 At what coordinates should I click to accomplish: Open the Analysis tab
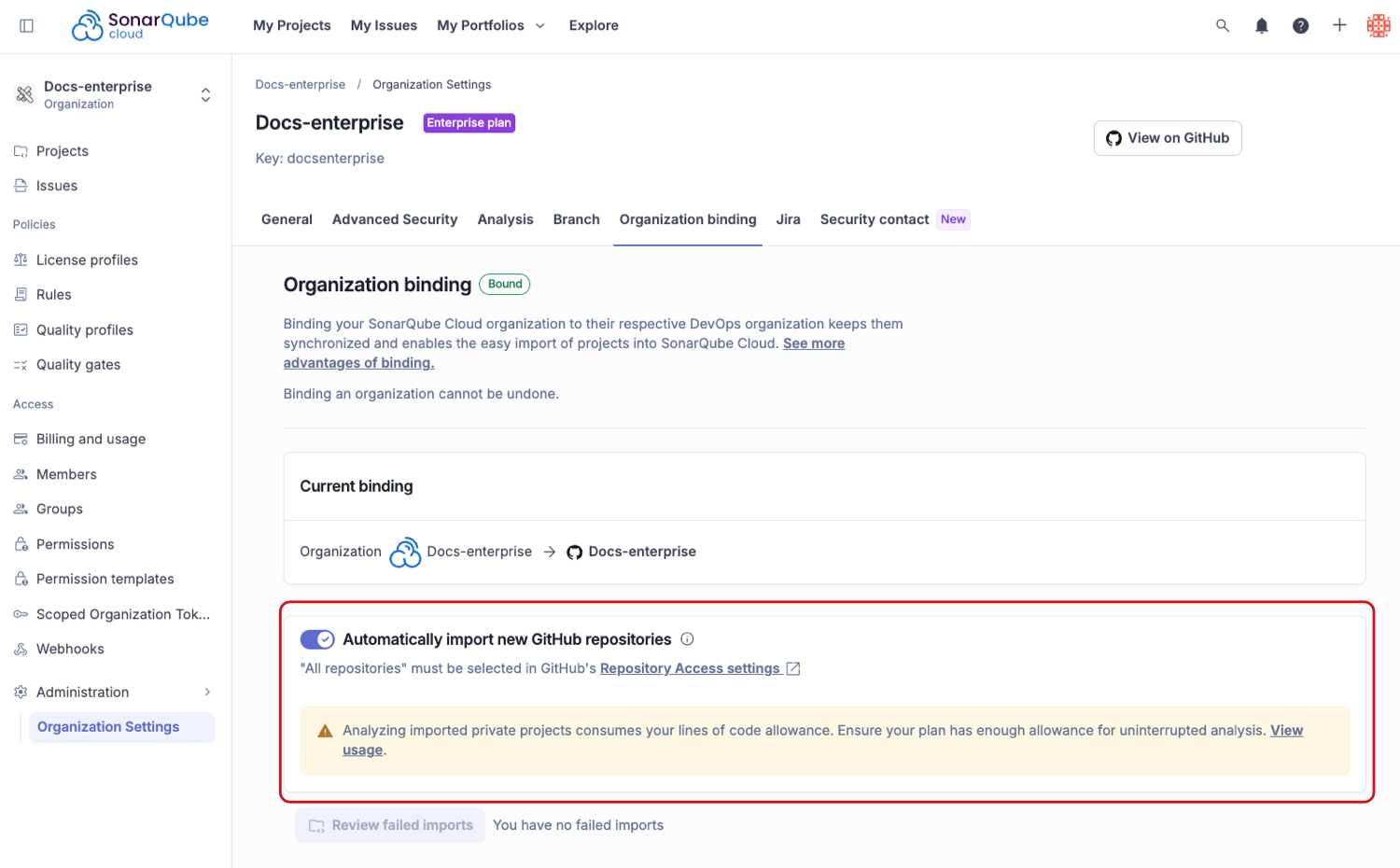tap(505, 219)
